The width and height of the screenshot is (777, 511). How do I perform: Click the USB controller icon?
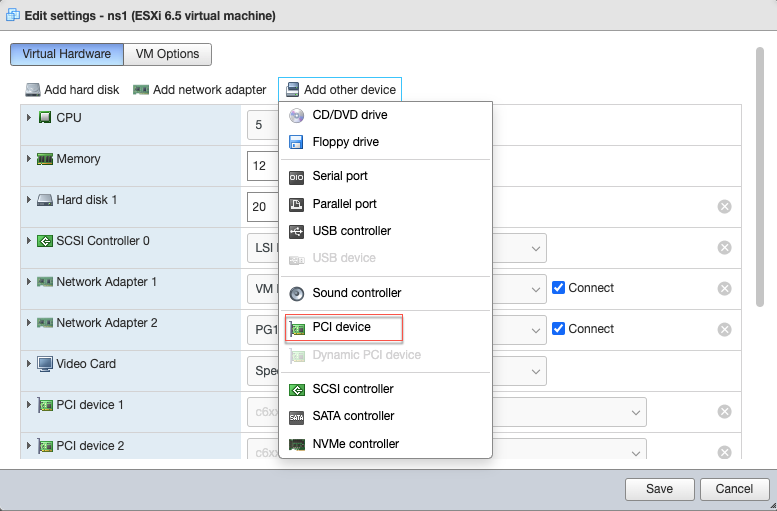point(296,231)
